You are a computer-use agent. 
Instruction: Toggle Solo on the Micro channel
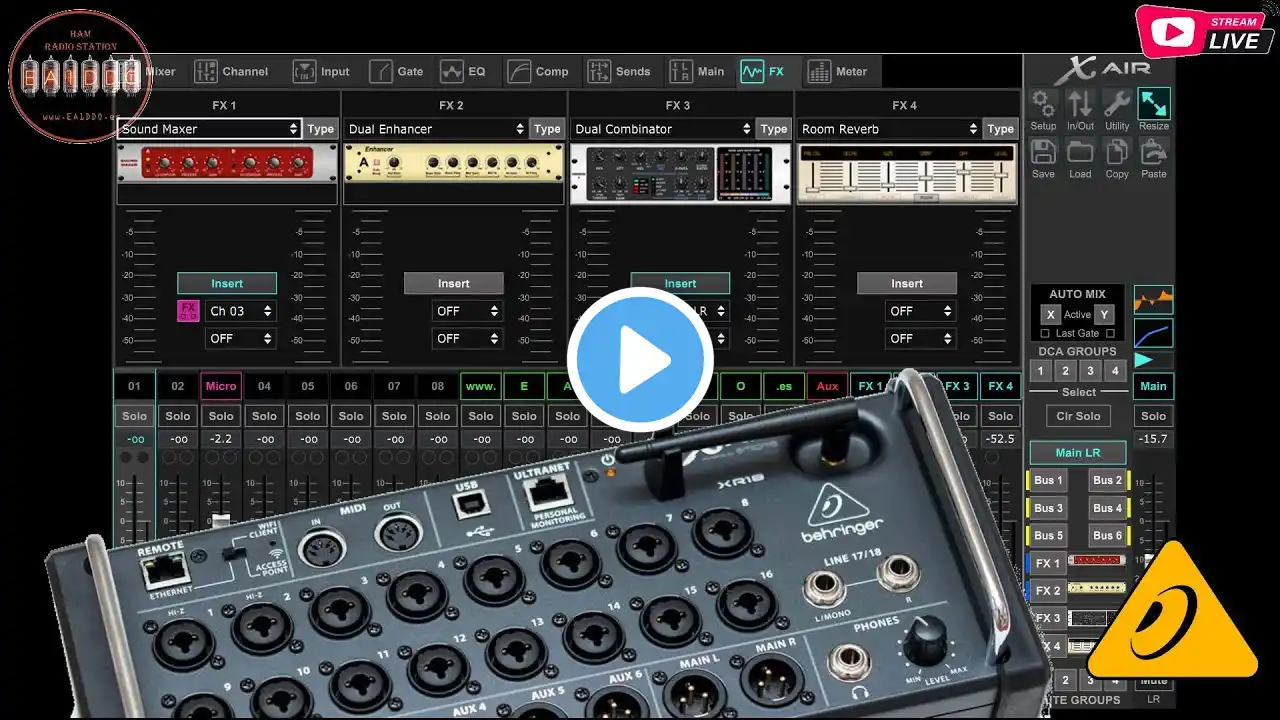[221, 416]
